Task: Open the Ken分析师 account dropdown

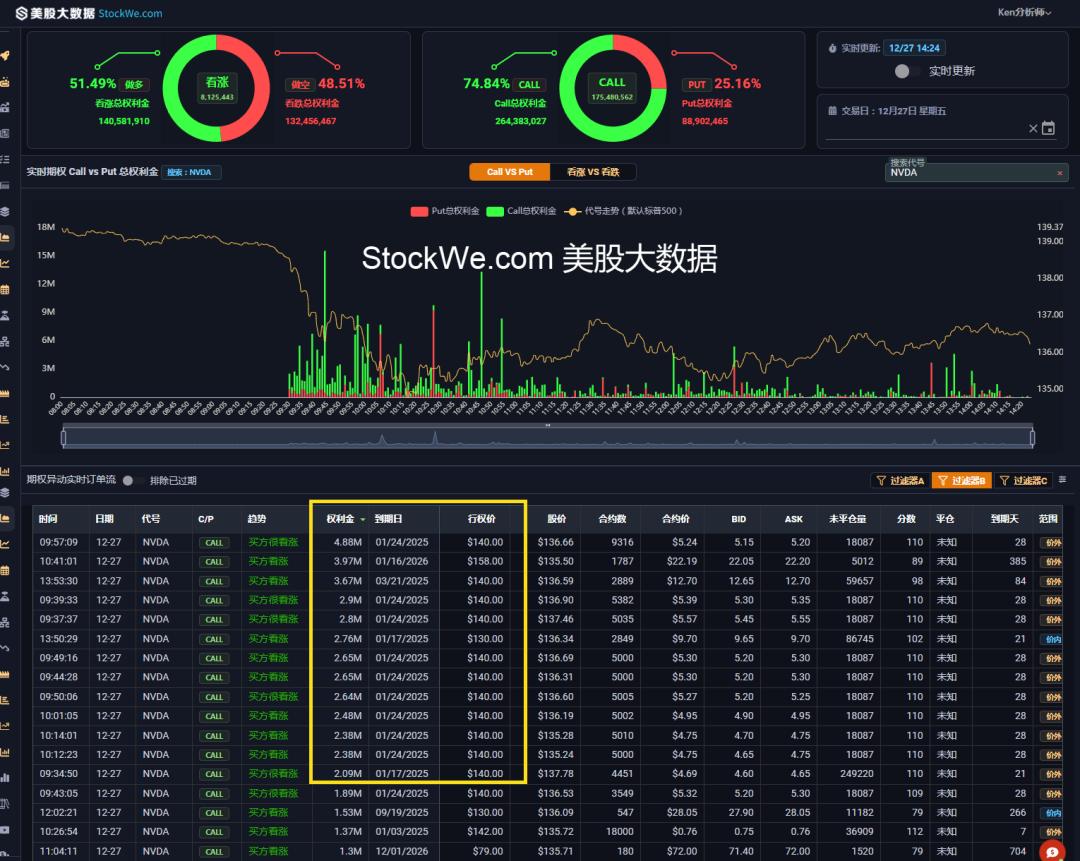Action: (x=1024, y=12)
